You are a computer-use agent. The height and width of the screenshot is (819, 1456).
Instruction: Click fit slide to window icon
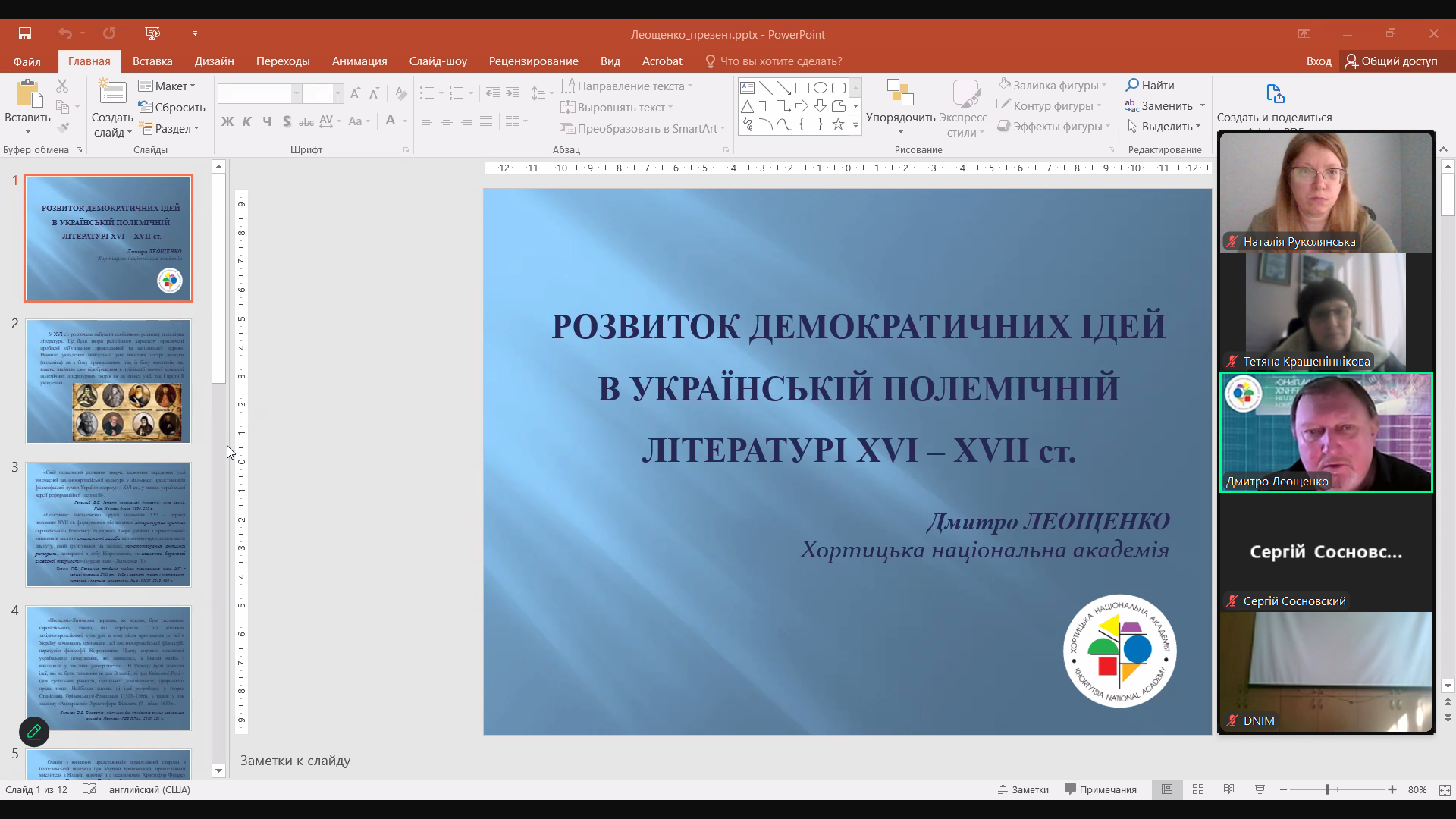click(1445, 789)
